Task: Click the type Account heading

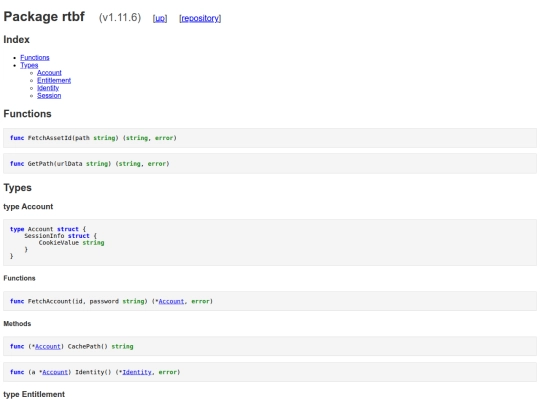Action: (28, 207)
